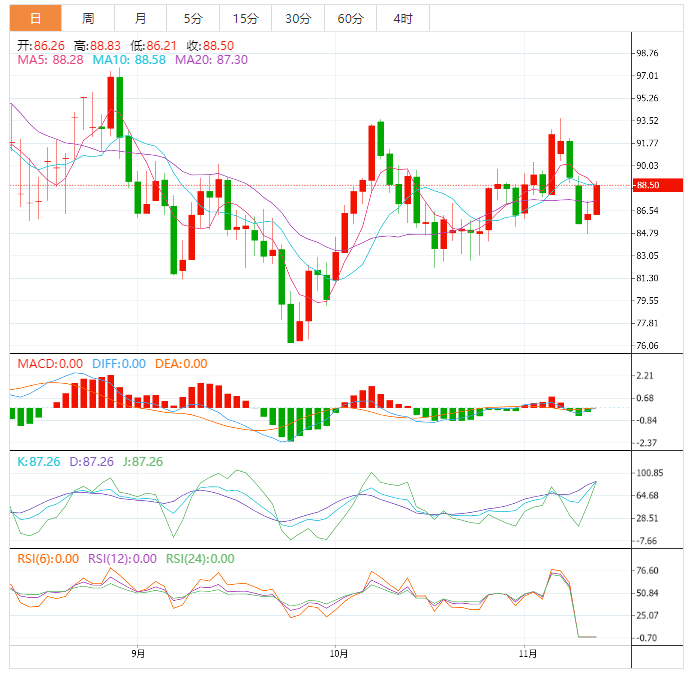Click the J:87.26 indicator label
This screenshot has height=677, width=688.
click(x=143, y=462)
